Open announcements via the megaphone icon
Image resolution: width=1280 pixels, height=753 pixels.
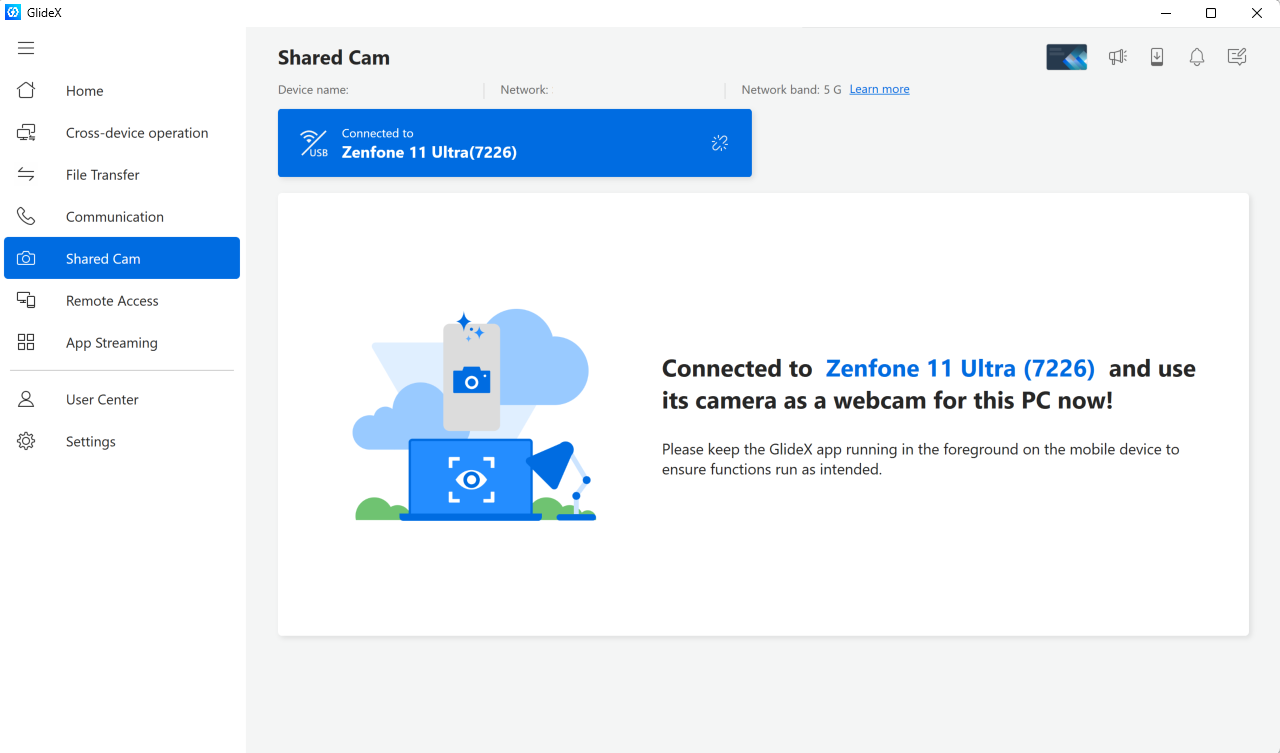pyautogui.click(x=1117, y=57)
